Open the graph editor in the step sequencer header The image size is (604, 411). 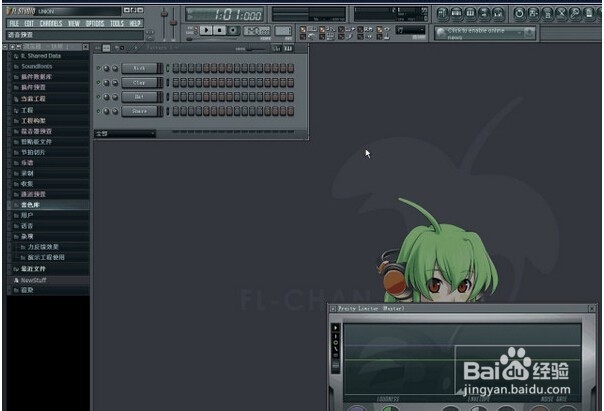click(276, 48)
